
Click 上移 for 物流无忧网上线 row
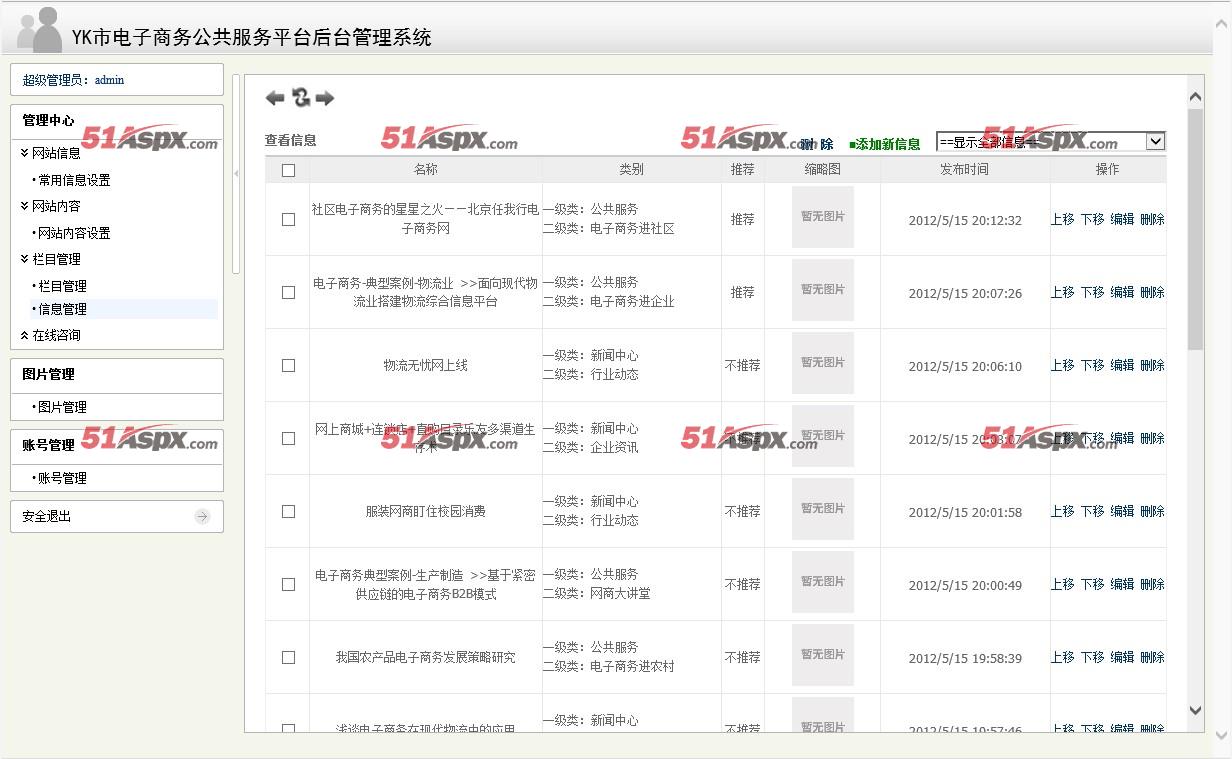(1062, 365)
